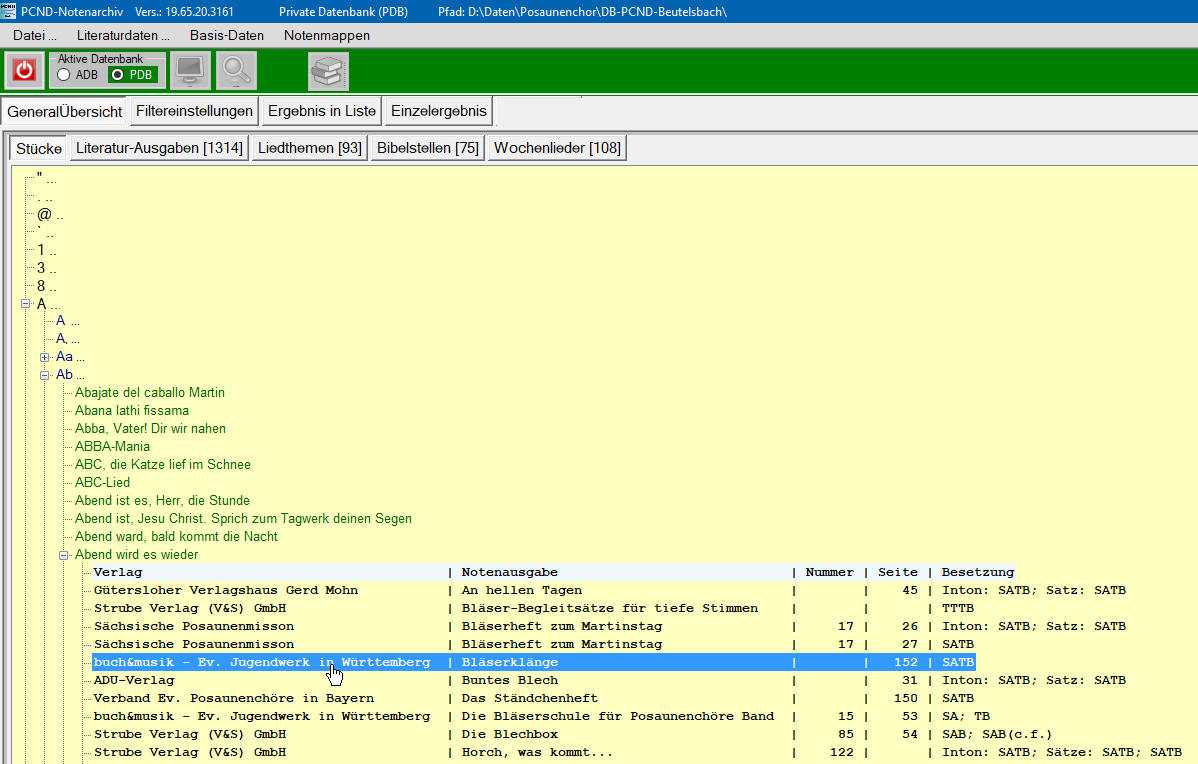
Task: Collapse the 'A ..' top-level tree node
Action: (x=26, y=304)
